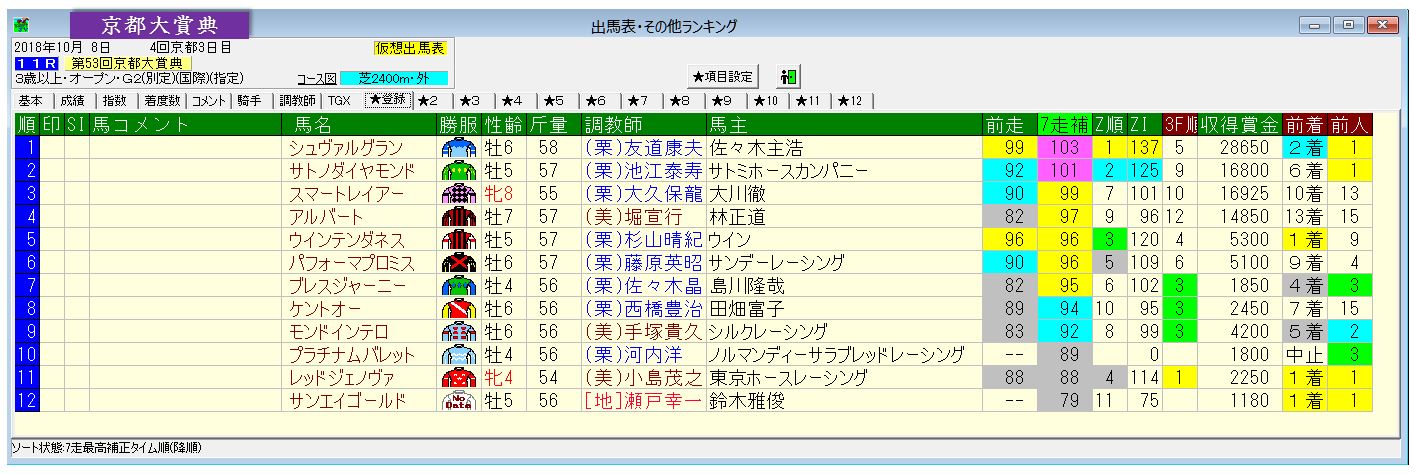Viewport: 1417px width, 474px height.
Task: Click the silk icon for シュヴァルグラン
Action: 459,147
